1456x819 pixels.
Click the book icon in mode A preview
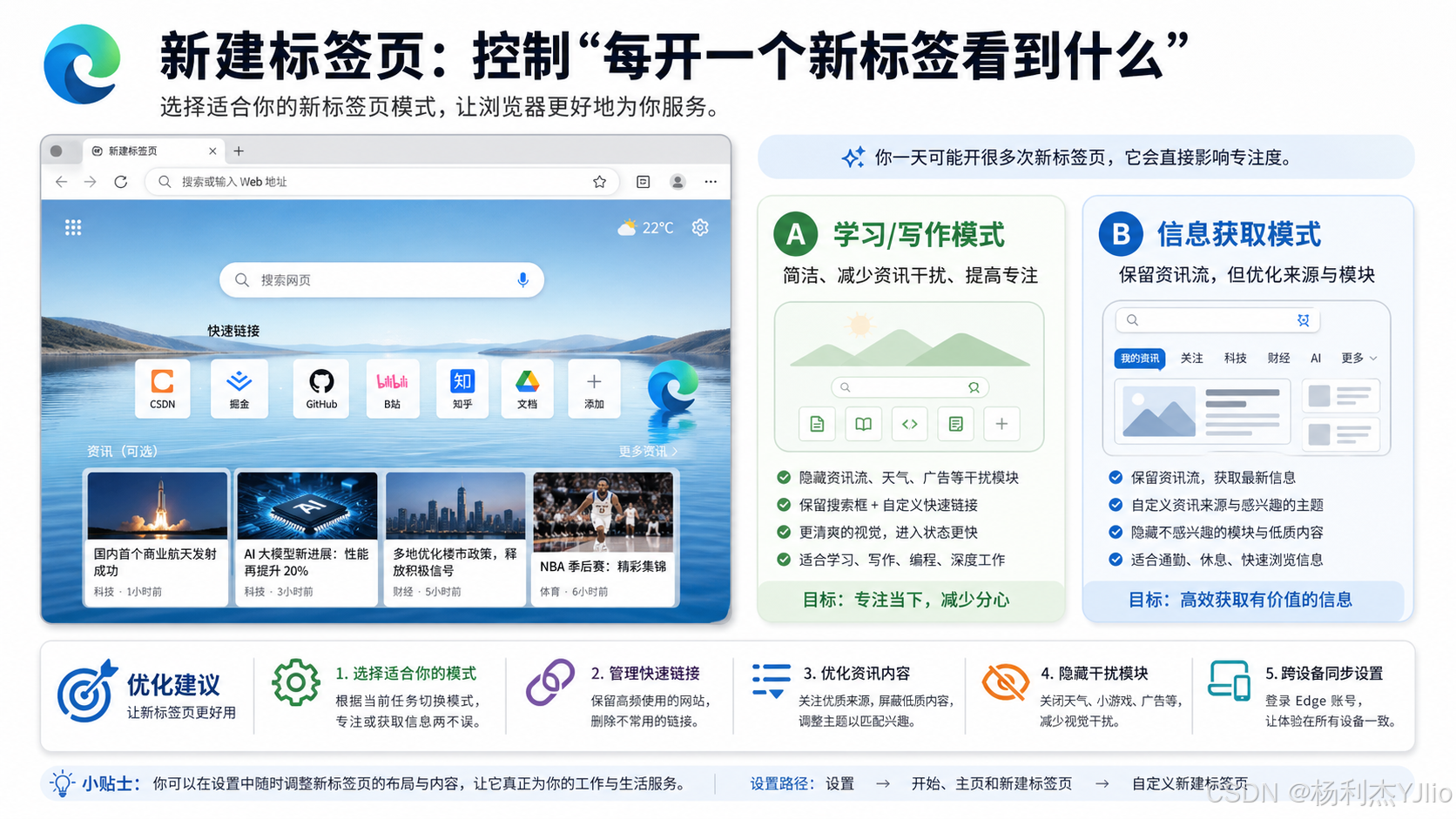(x=863, y=424)
